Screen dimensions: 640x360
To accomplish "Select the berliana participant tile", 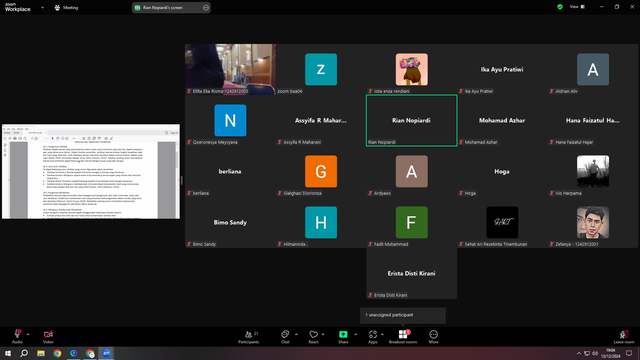I will point(230,171).
